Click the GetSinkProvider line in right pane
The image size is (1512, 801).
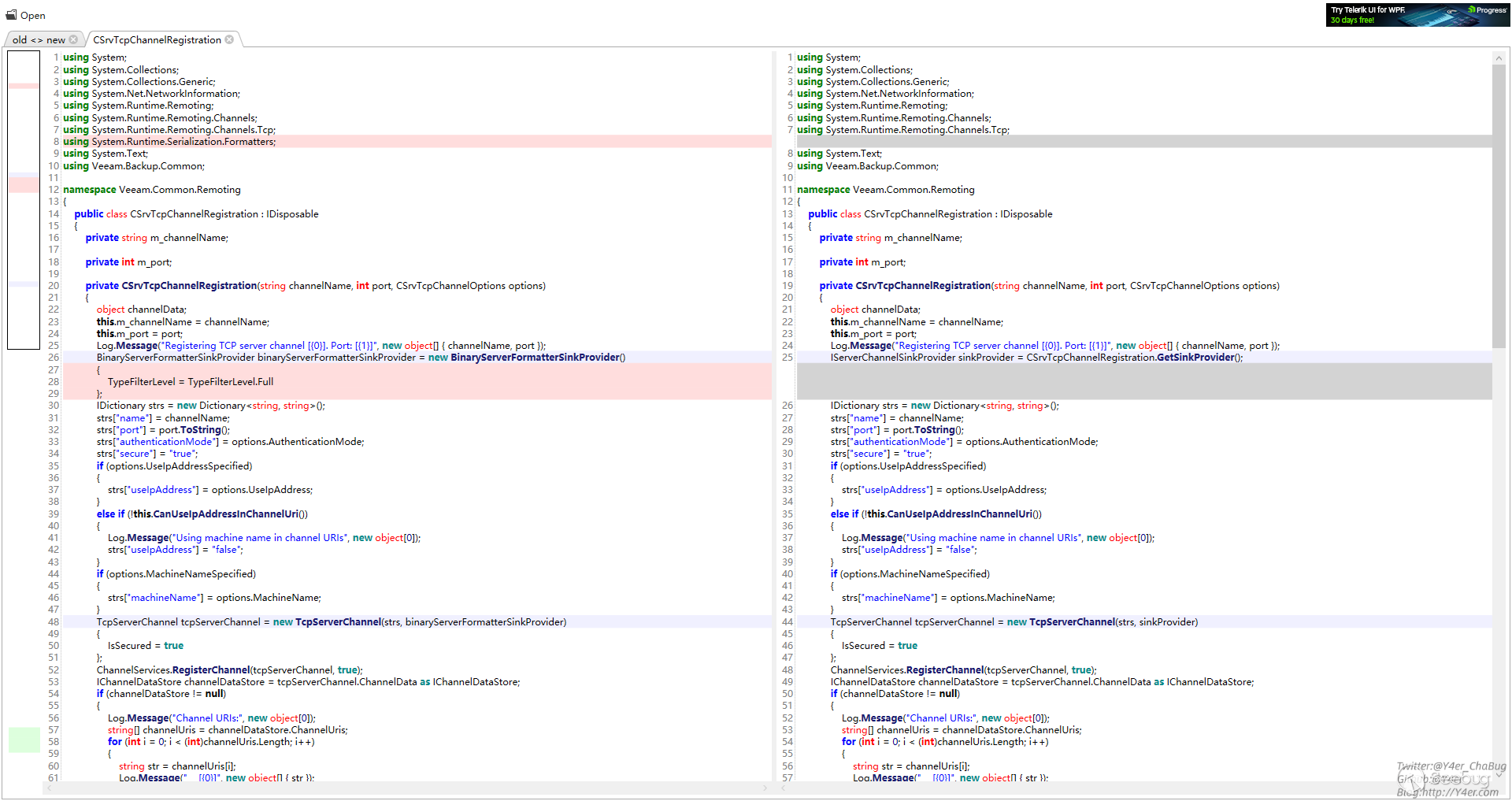click(x=1036, y=358)
